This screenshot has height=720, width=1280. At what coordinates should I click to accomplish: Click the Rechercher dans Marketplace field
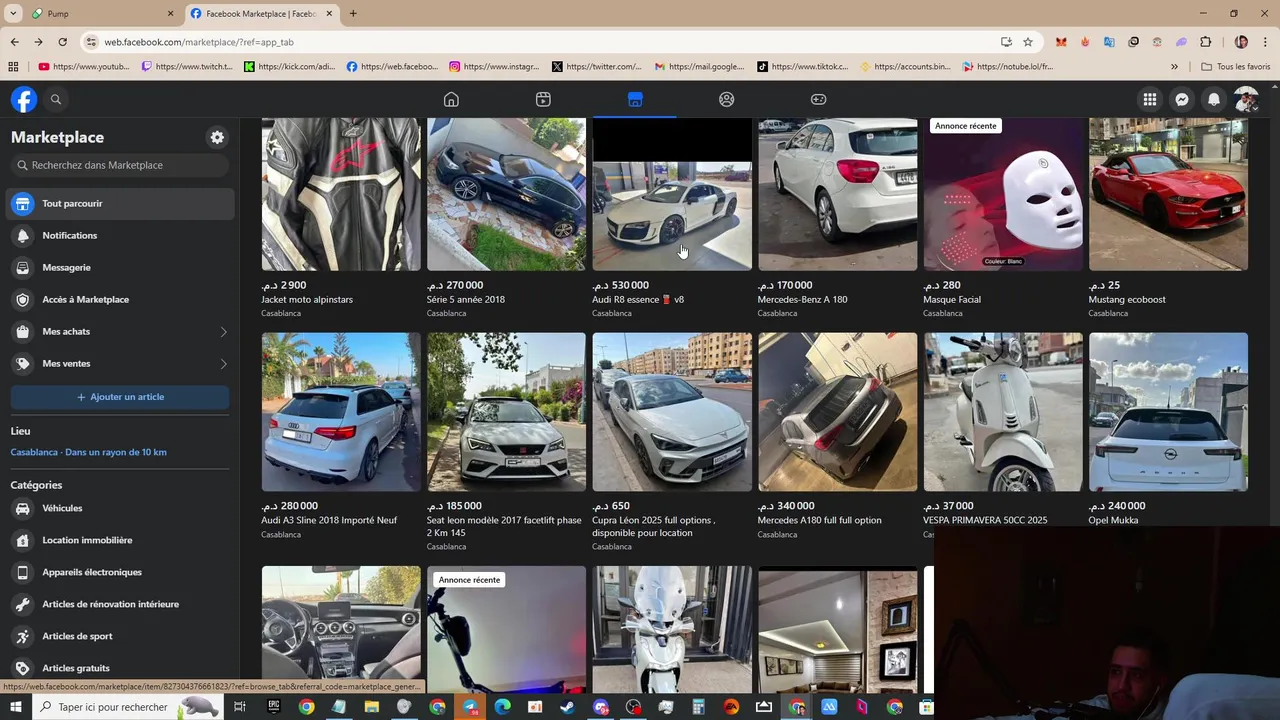[120, 165]
